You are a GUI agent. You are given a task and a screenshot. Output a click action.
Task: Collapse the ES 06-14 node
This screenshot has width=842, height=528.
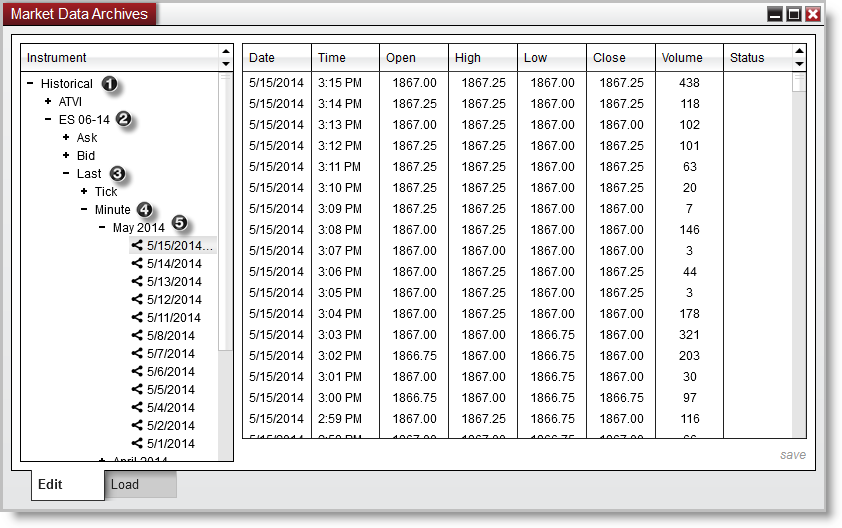coord(48,120)
